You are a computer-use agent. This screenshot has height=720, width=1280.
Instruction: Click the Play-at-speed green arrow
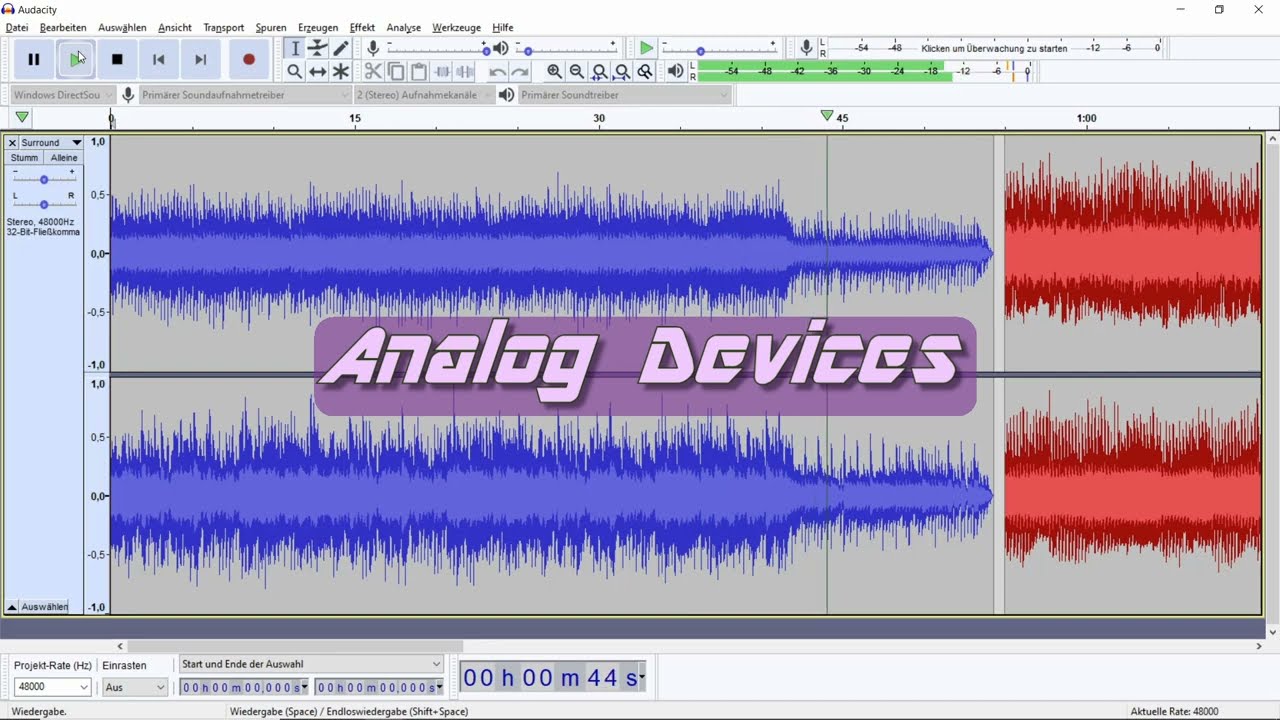point(646,48)
